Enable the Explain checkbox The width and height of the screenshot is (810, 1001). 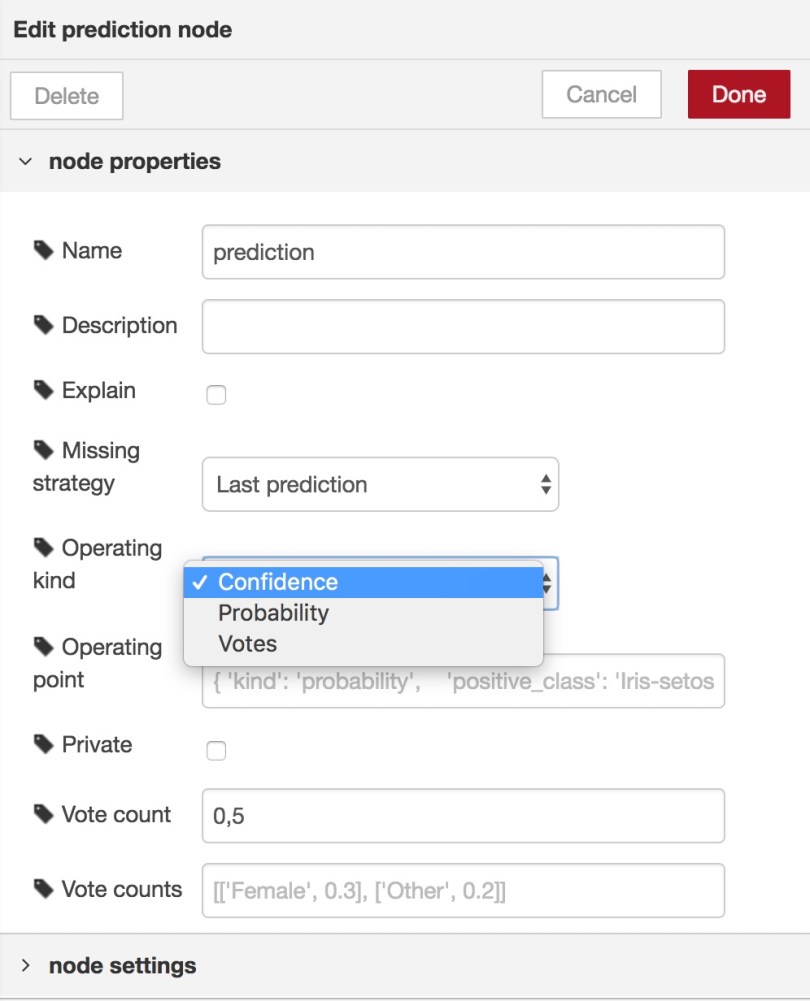coord(216,395)
